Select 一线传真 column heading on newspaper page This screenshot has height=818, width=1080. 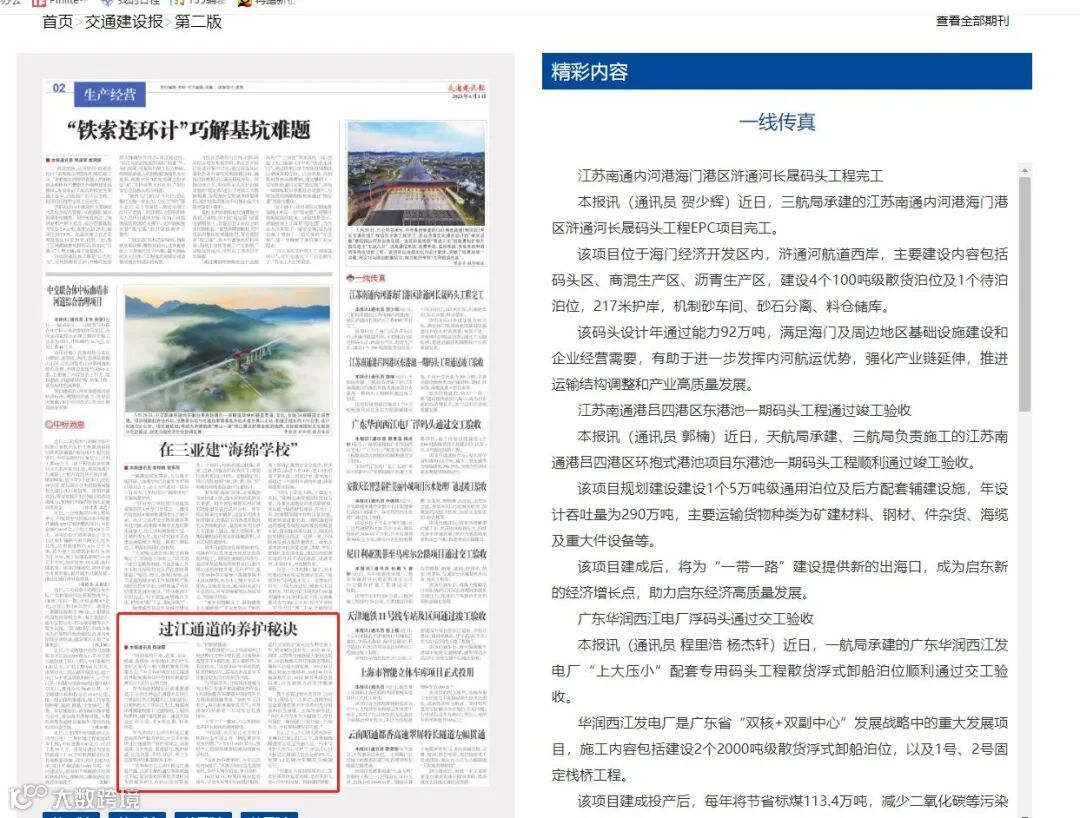tap(366, 277)
